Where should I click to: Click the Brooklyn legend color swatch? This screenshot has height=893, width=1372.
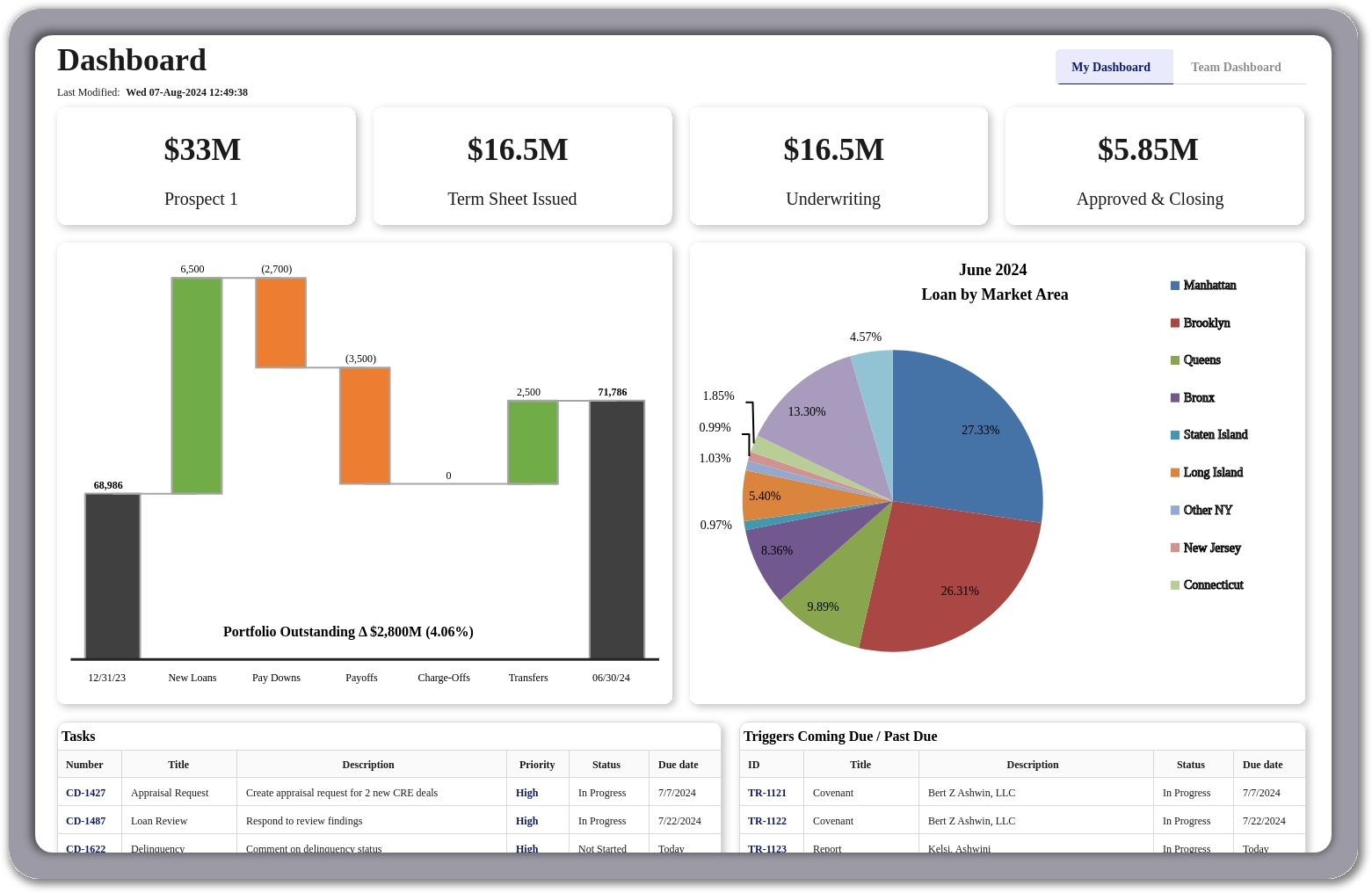(x=1175, y=323)
